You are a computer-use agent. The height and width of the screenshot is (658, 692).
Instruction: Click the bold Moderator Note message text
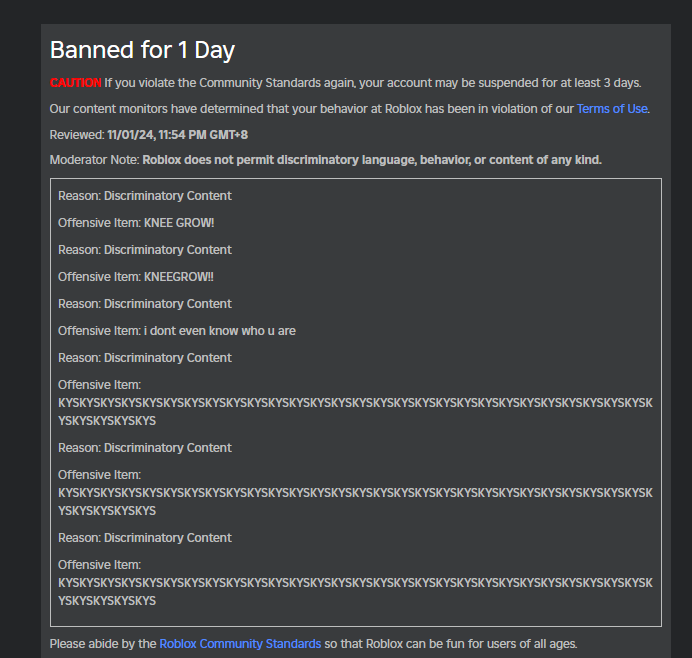point(372,160)
